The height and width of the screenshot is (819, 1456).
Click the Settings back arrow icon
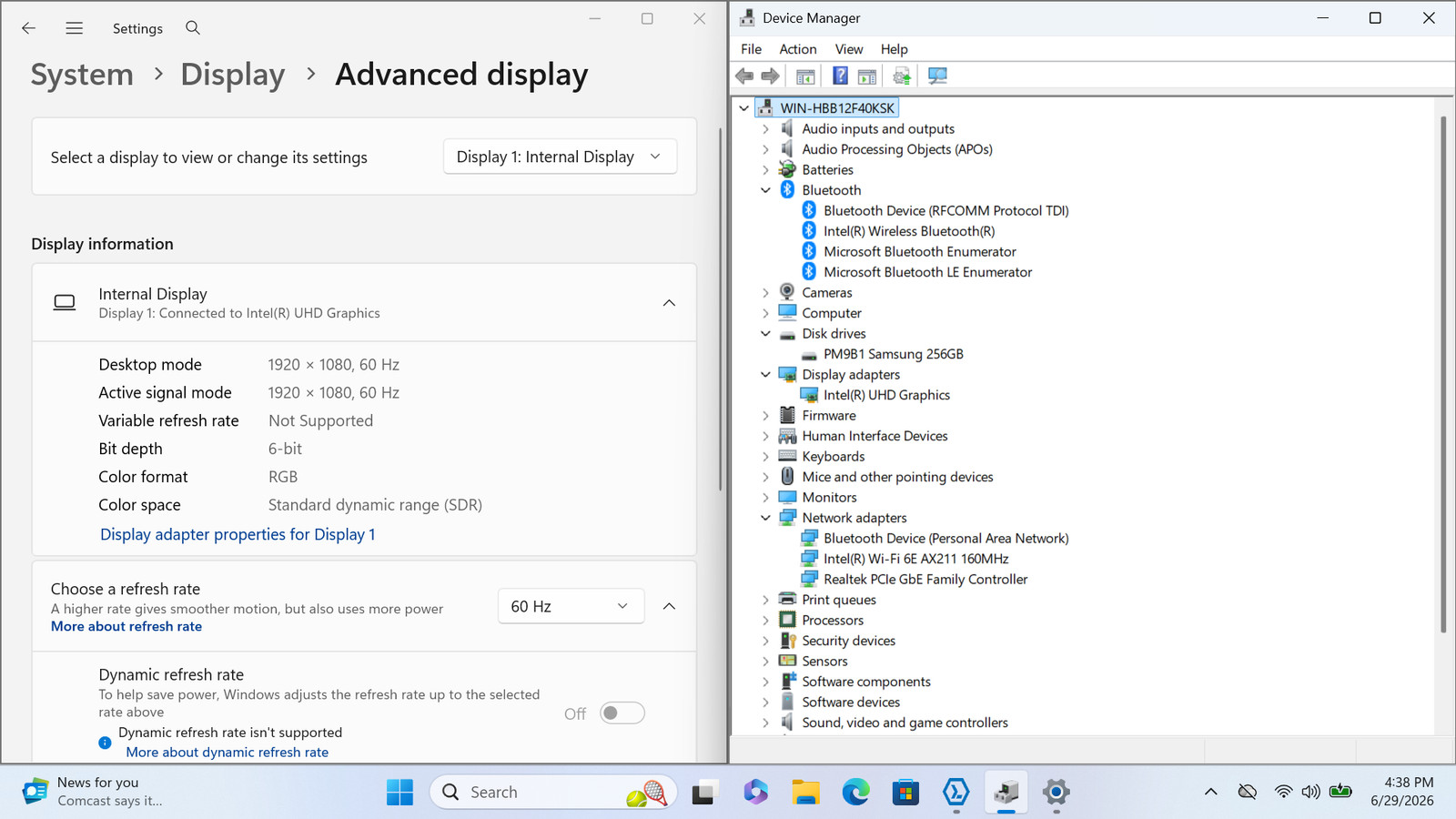point(29,28)
